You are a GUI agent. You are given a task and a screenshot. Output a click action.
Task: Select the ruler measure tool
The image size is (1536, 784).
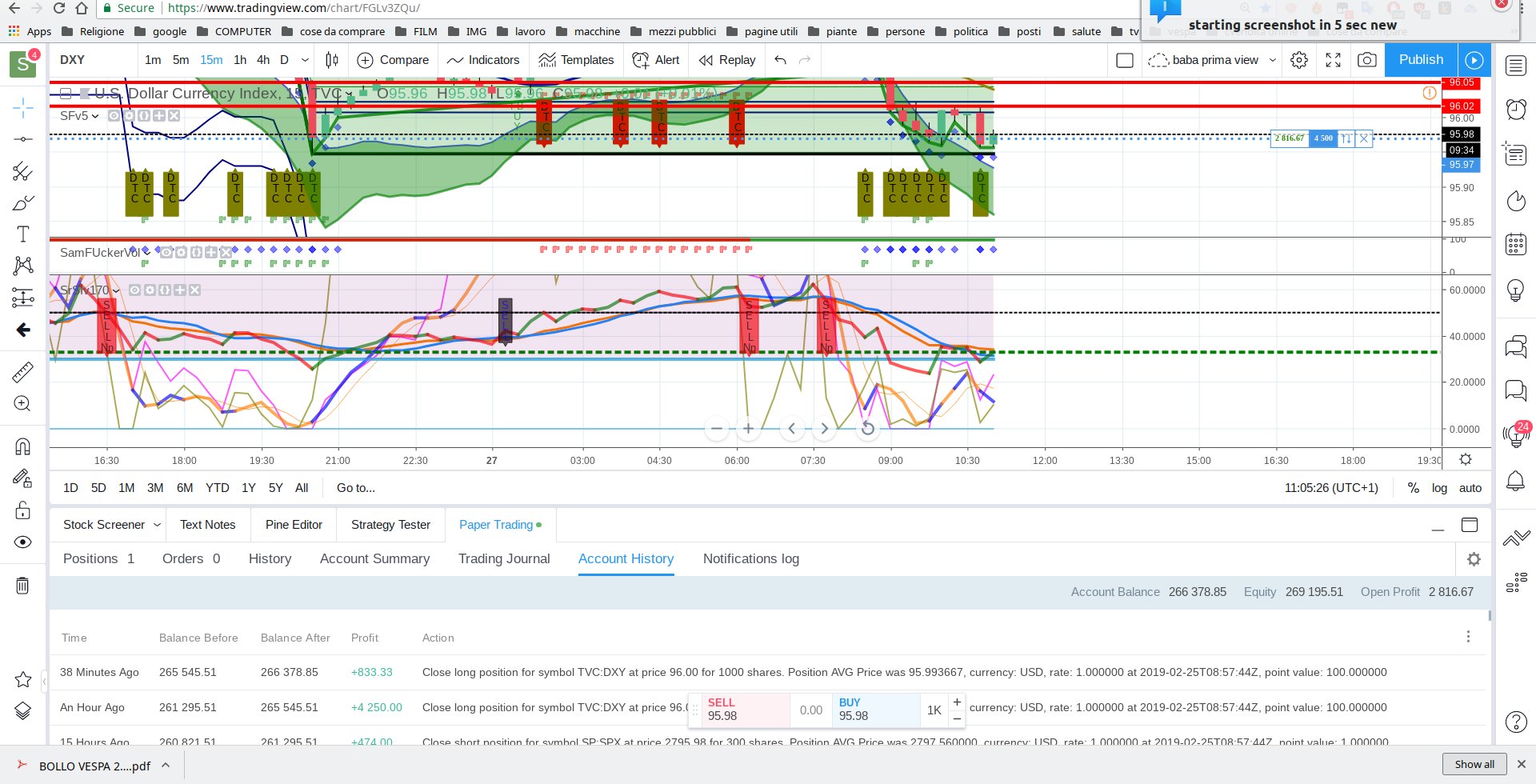click(23, 371)
